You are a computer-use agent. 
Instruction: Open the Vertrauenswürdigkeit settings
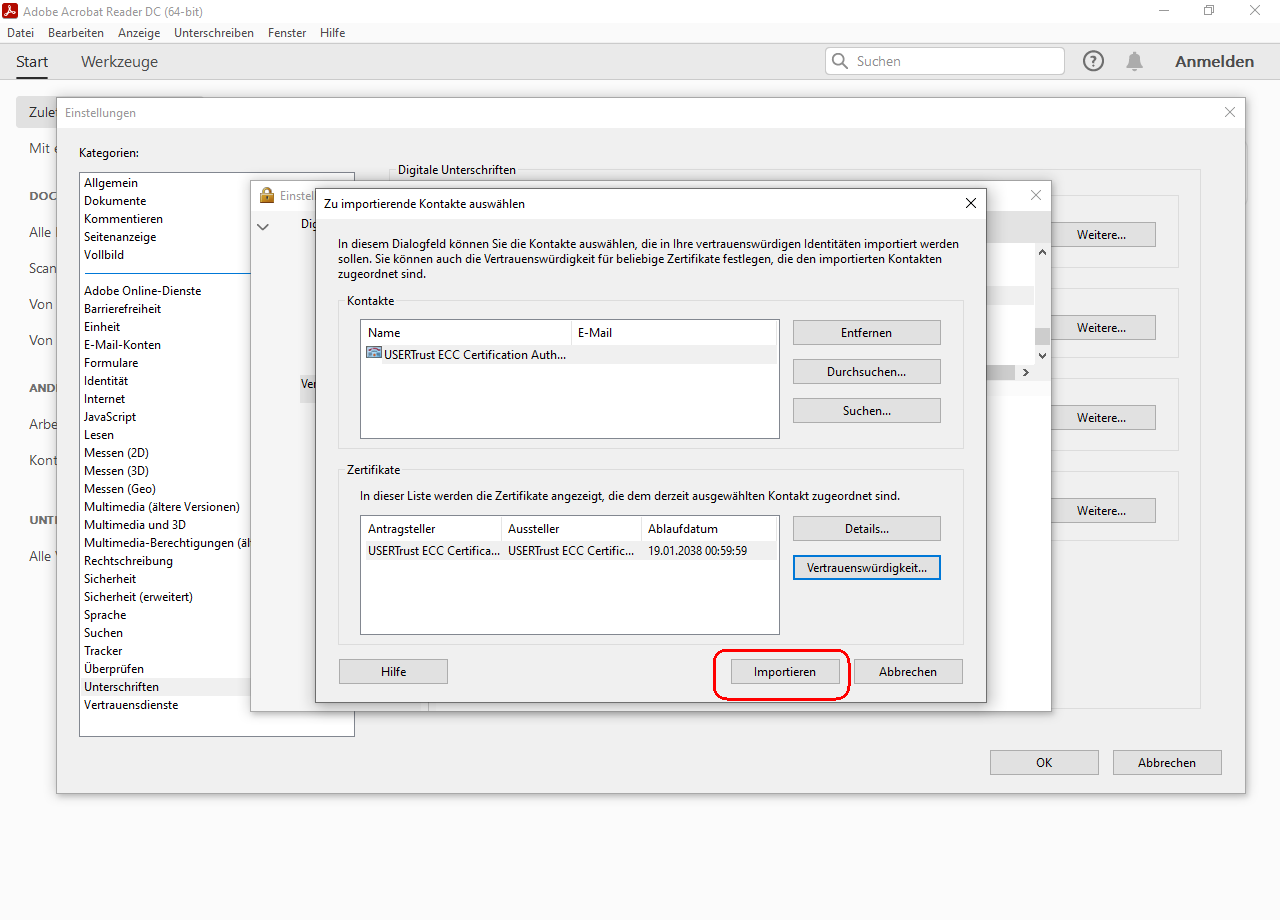866,568
